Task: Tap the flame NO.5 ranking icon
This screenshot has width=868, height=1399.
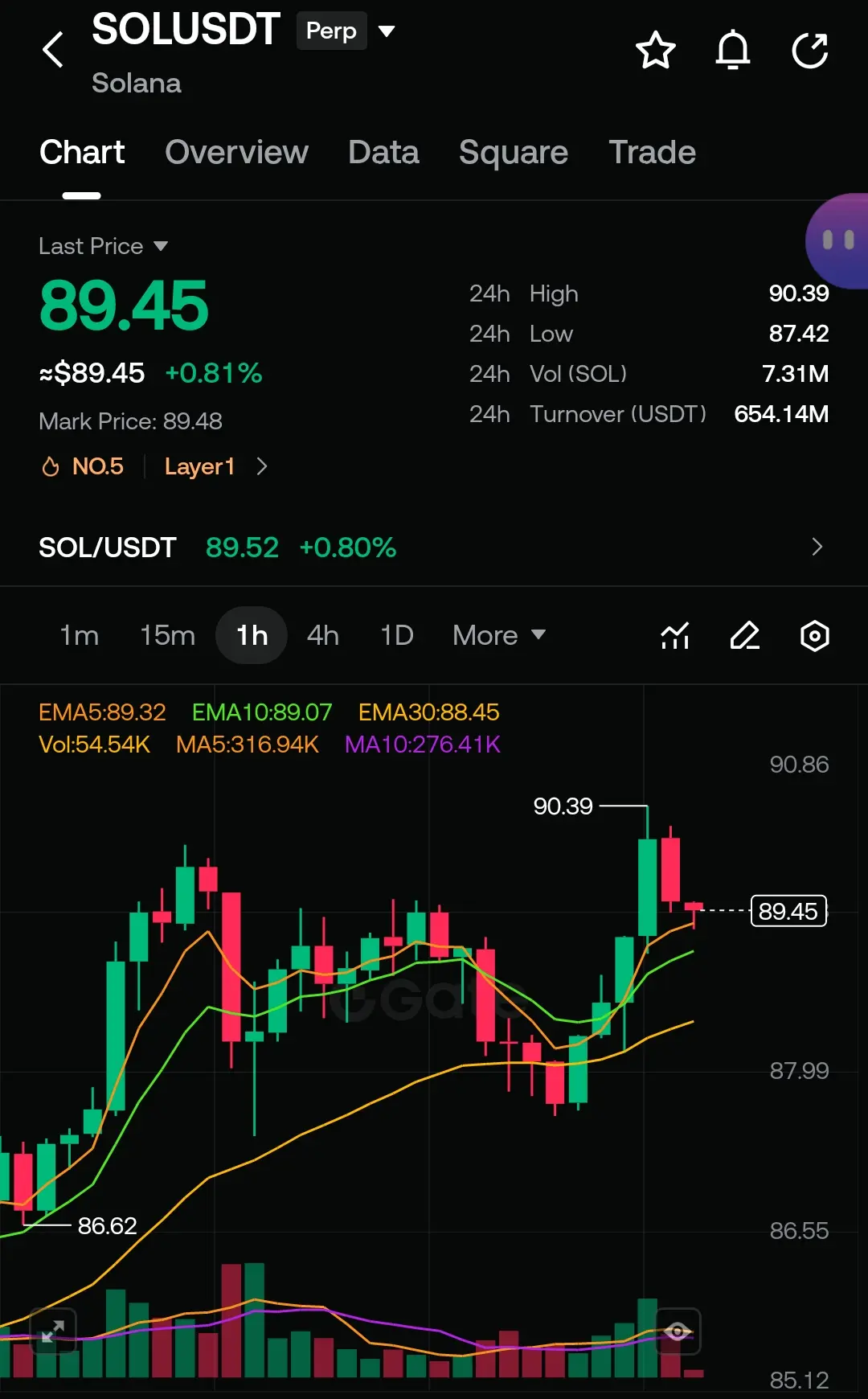Action: coord(50,466)
